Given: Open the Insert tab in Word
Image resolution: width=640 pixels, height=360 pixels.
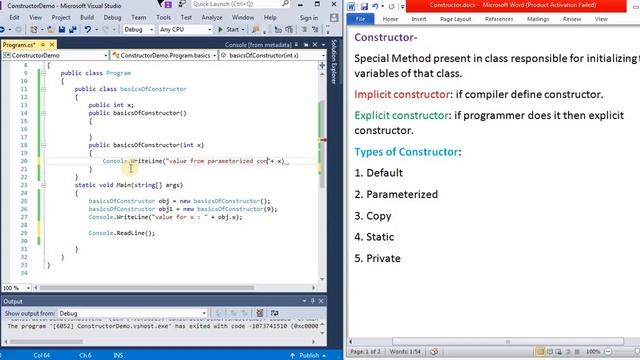Looking at the screenshot, I should [x=419, y=19].
